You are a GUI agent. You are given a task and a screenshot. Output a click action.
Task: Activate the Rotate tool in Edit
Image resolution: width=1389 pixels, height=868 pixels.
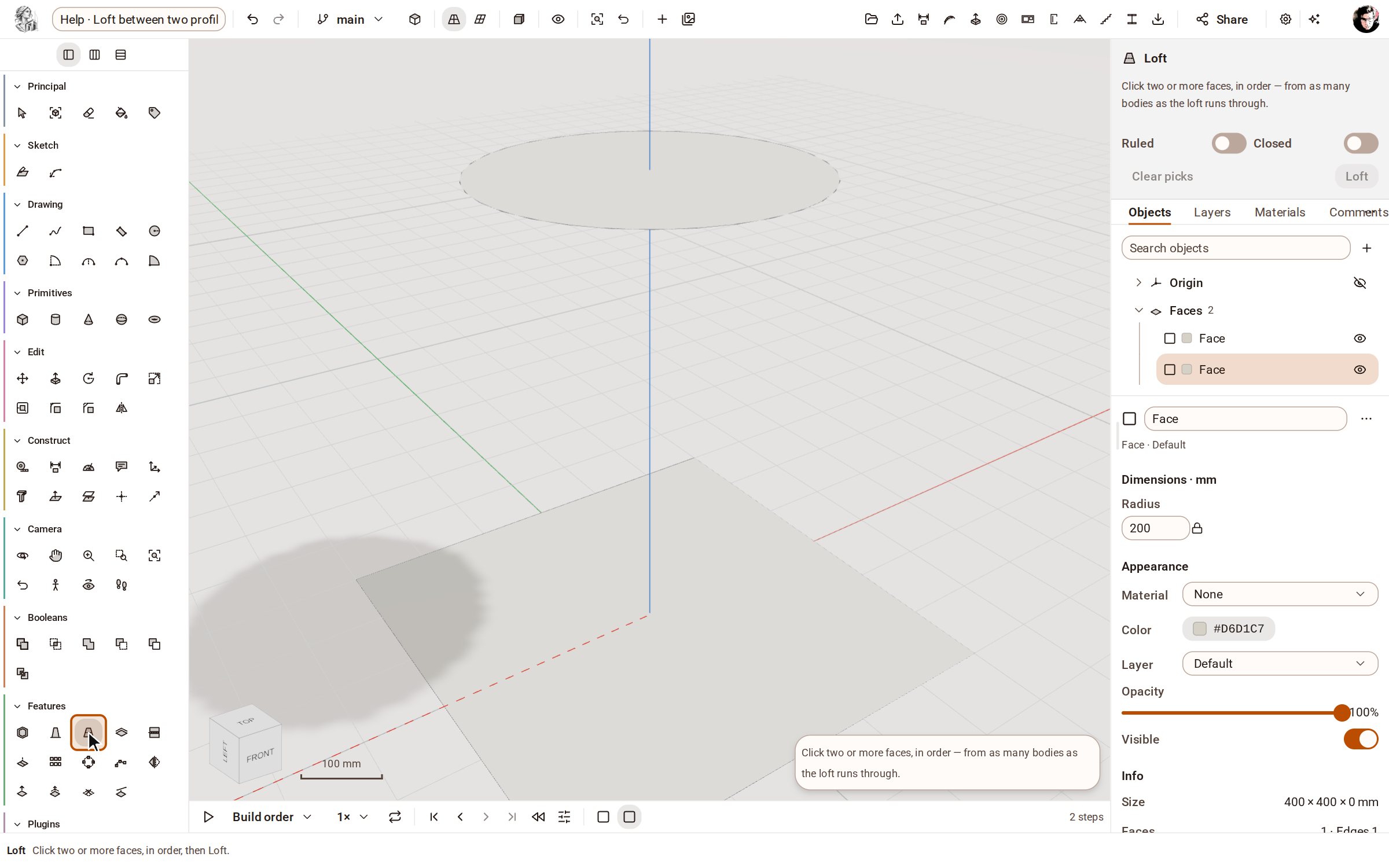89,378
